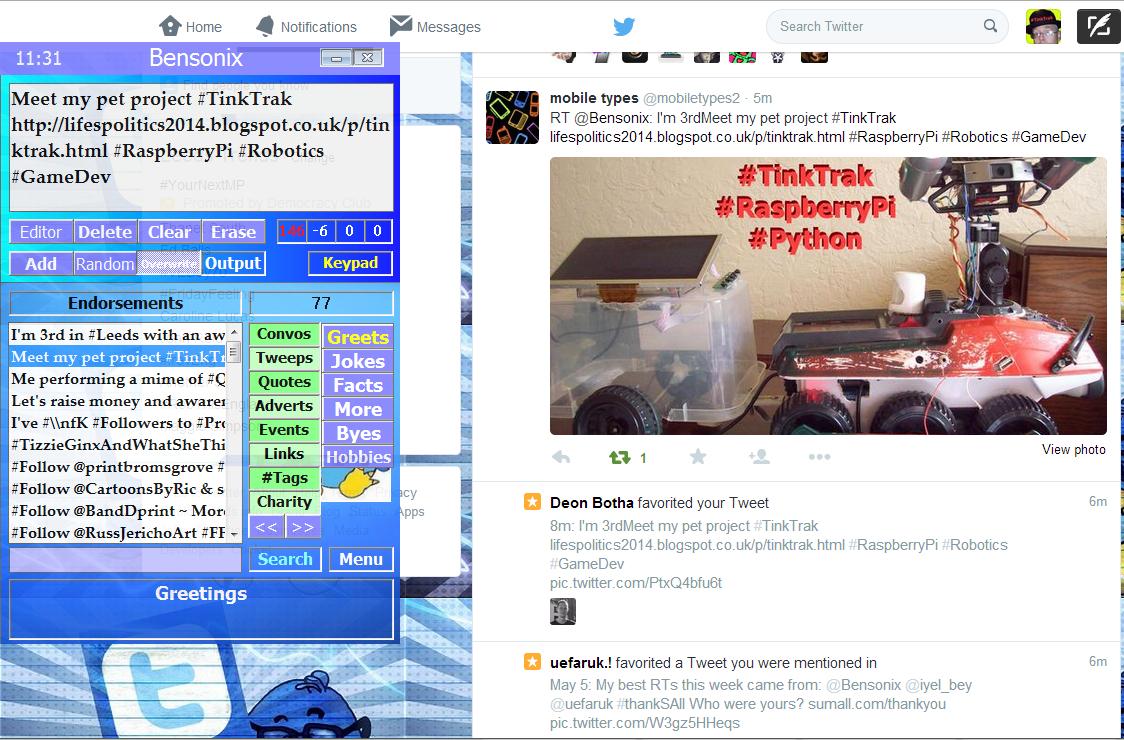
Task: Open Messages envelope icon
Action: click(x=401, y=27)
